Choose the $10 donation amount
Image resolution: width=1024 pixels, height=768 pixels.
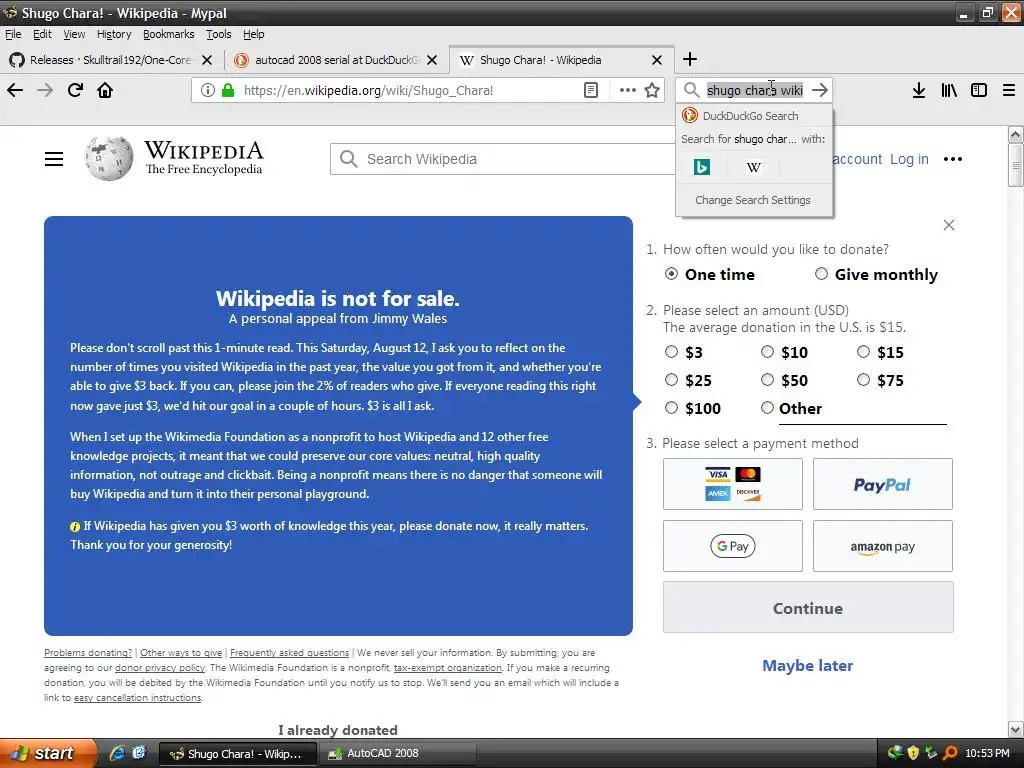(x=767, y=352)
